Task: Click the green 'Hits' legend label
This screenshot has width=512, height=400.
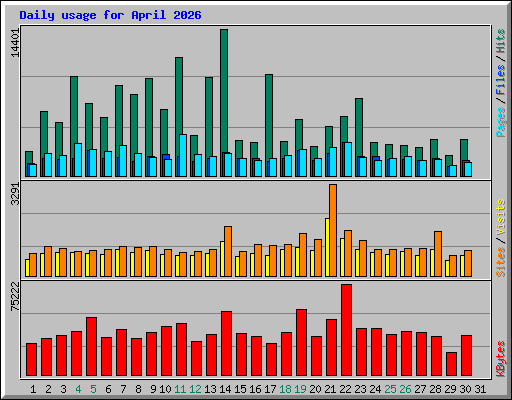Action: click(501, 41)
